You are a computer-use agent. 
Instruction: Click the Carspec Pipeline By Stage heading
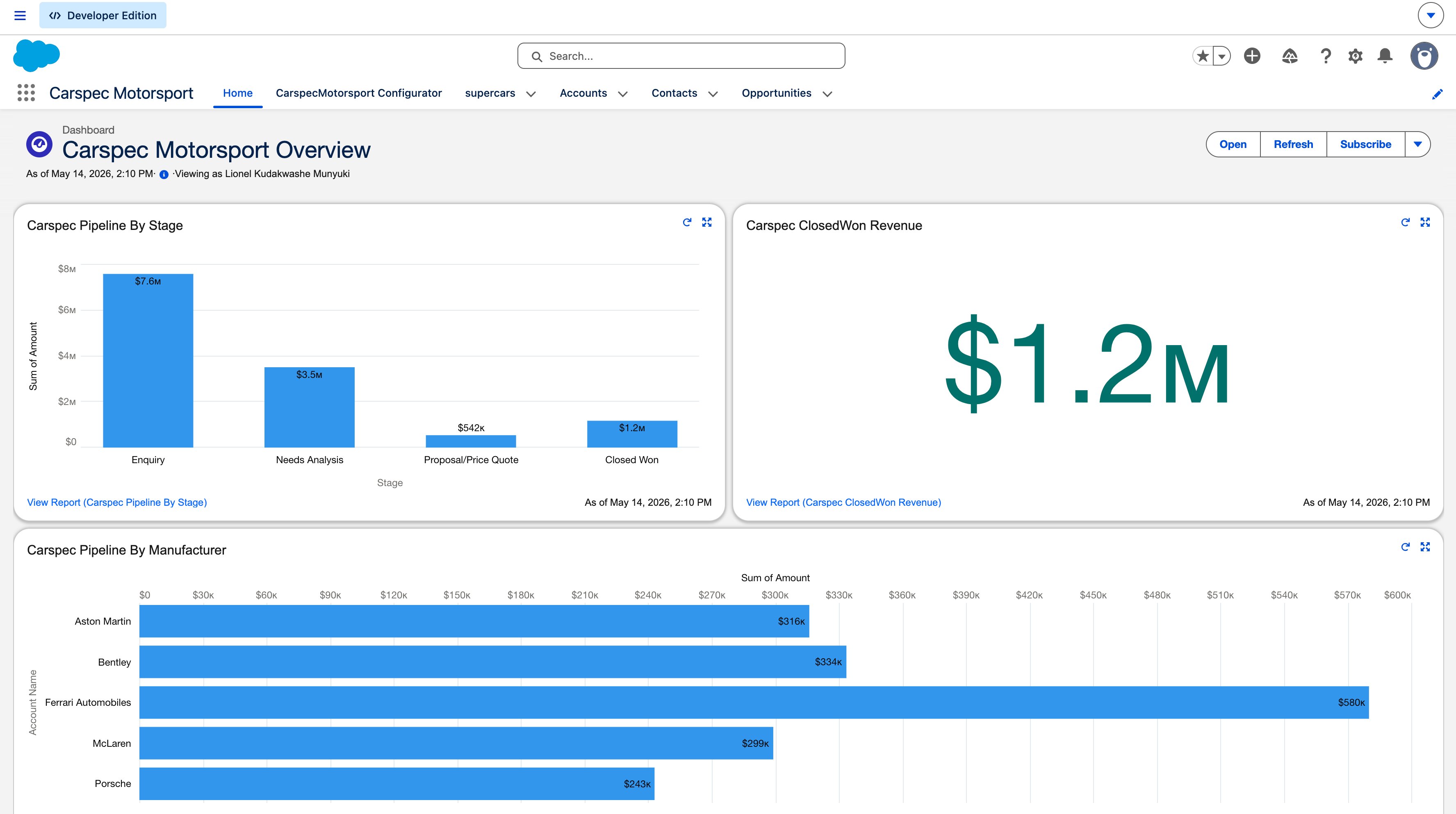[105, 225]
